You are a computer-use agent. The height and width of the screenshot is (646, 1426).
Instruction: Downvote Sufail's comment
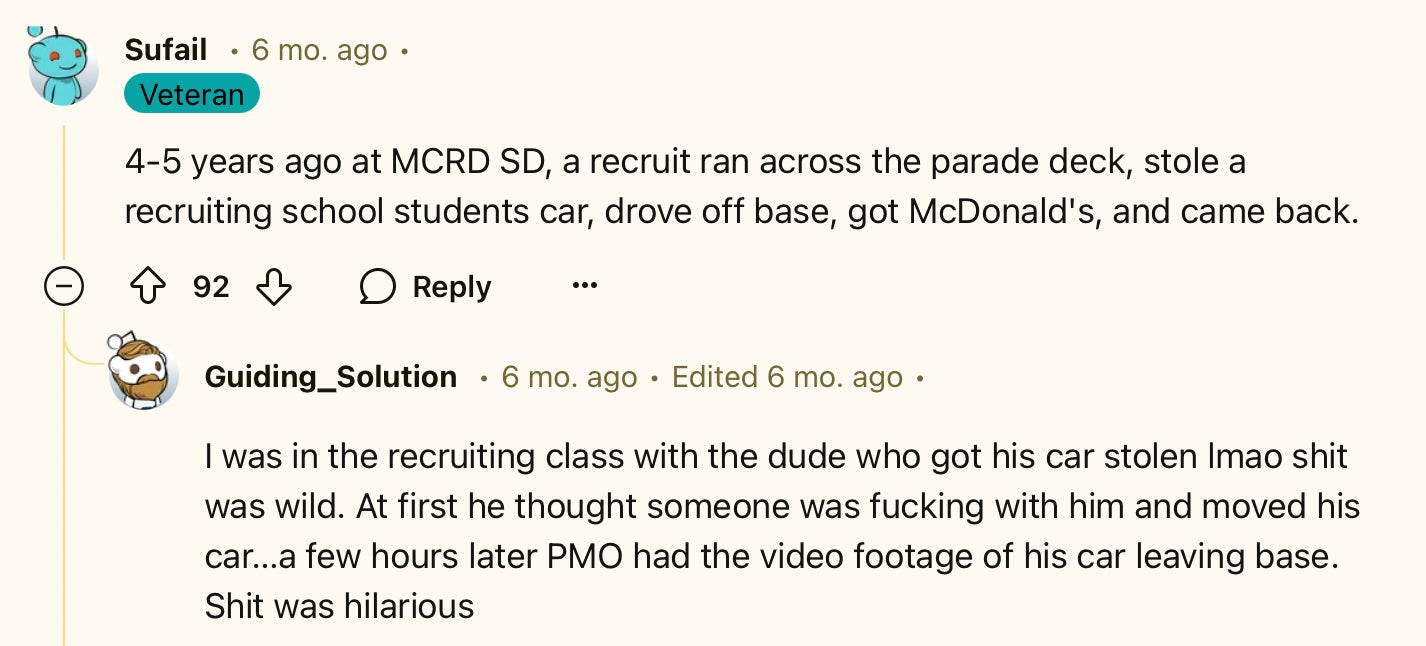[273, 287]
